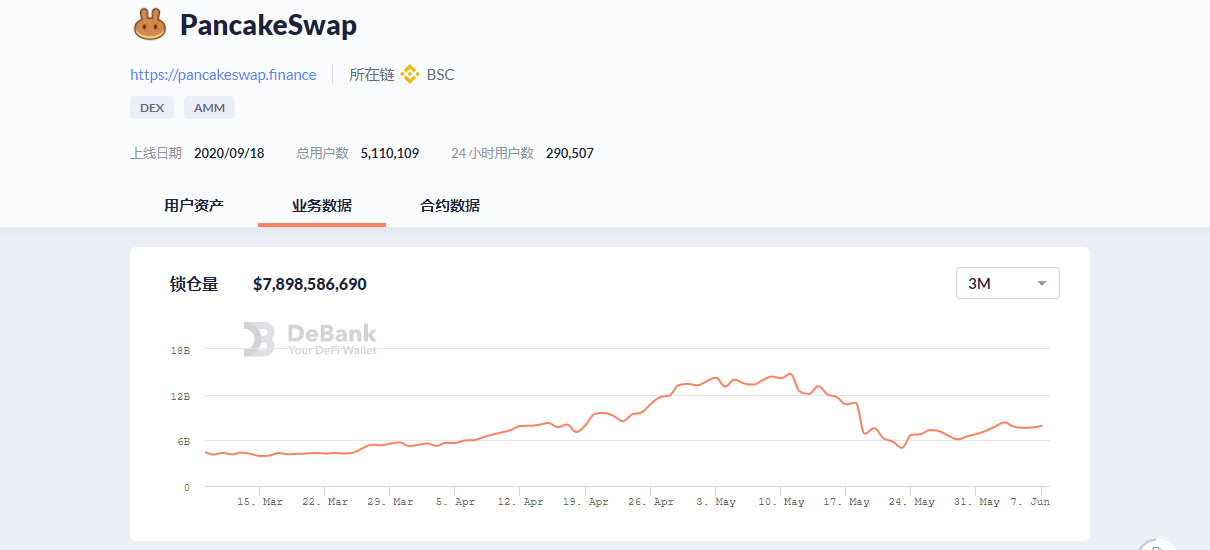Click the launch date 2020/09/18
Screen dimensions: 1210x550
pos(229,153)
